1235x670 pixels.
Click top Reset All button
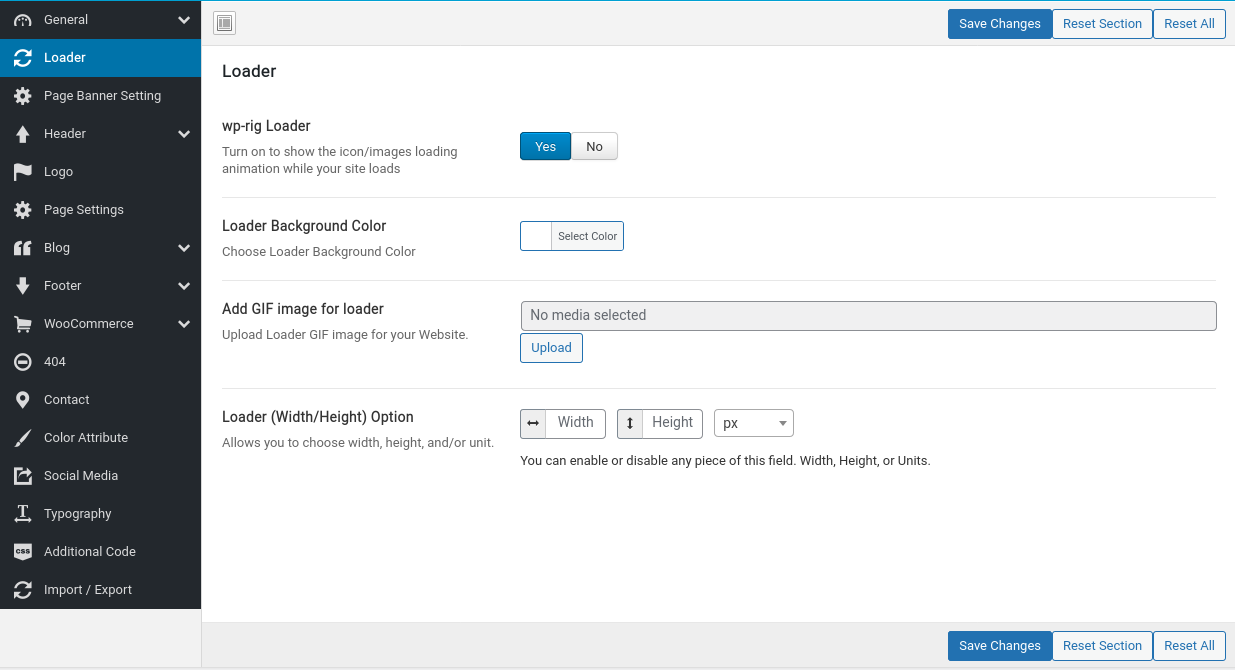[1189, 24]
